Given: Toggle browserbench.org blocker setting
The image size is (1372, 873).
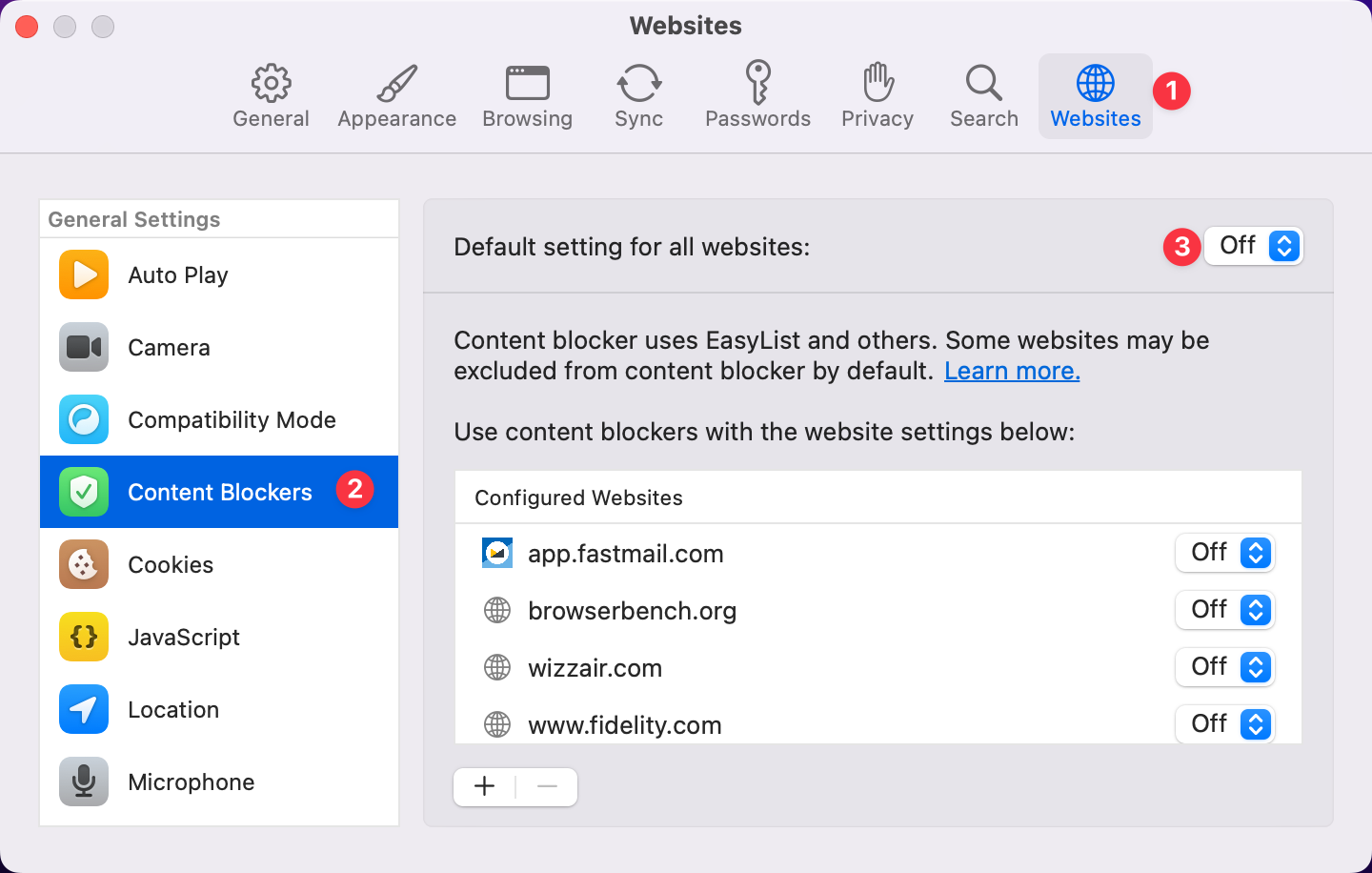Looking at the screenshot, I should click(x=1225, y=610).
